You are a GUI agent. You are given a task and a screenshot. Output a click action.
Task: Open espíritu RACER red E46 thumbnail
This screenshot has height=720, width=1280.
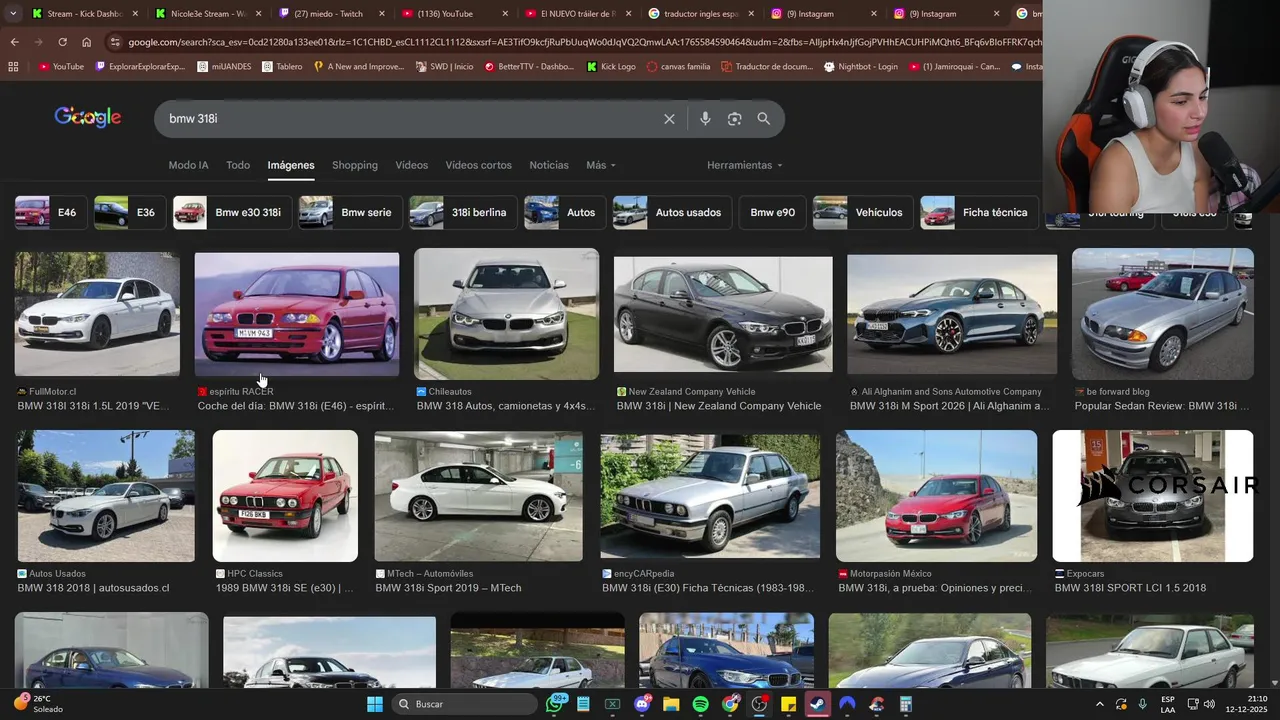(297, 314)
